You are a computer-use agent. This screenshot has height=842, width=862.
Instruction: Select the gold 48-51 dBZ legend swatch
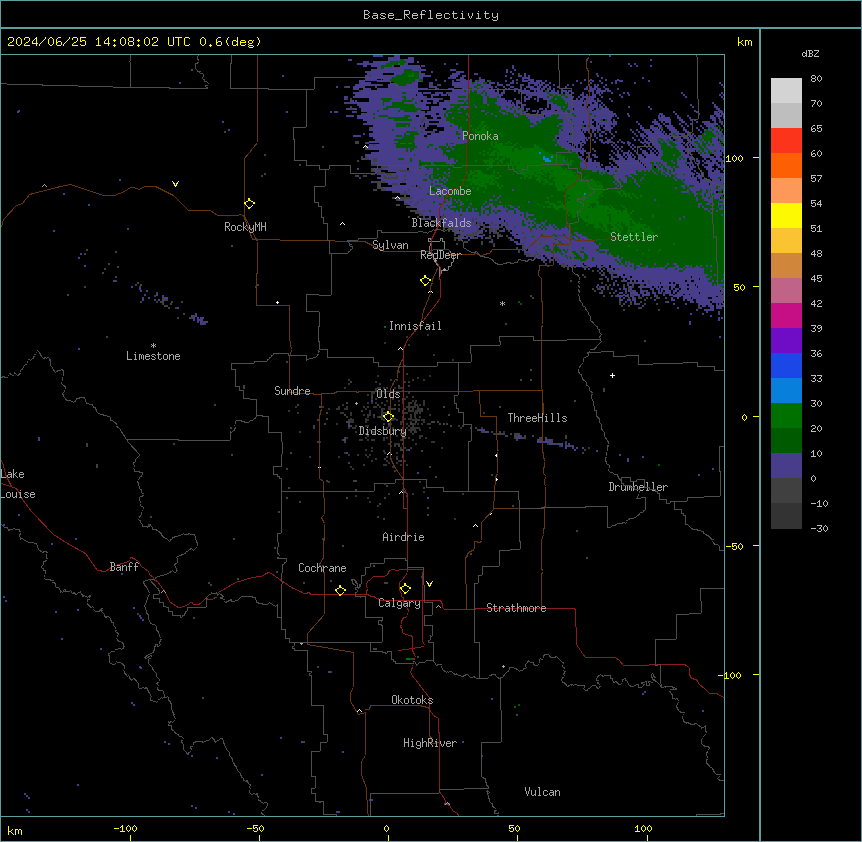786,241
